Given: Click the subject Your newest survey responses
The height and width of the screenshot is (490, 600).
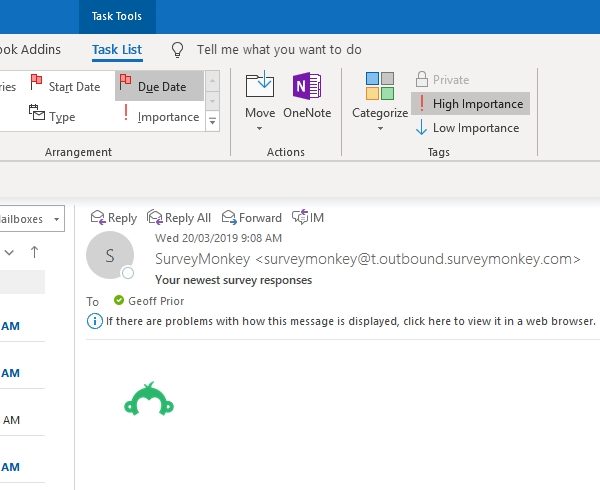Looking at the screenshot, I should coord(233,280).
